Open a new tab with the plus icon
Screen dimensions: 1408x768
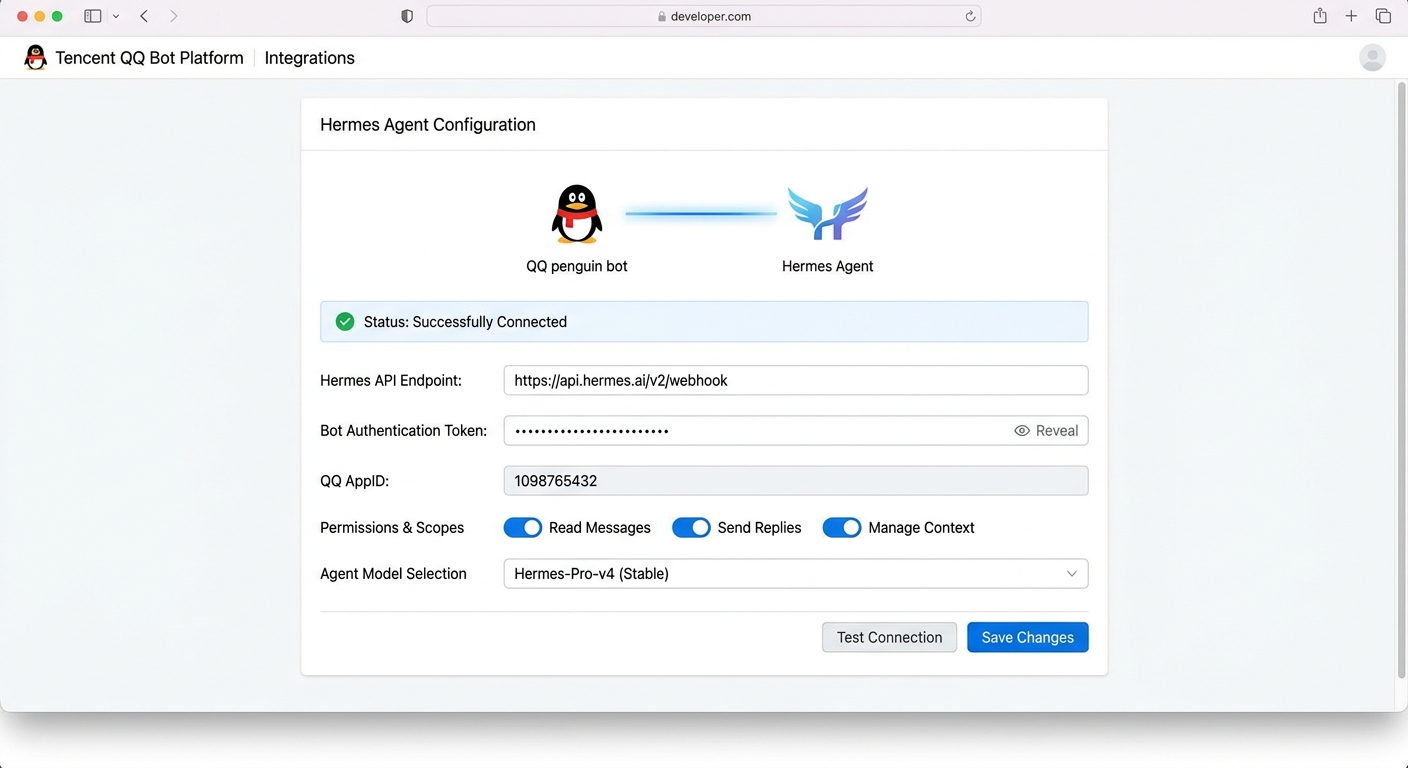(x=1351, y=16)
